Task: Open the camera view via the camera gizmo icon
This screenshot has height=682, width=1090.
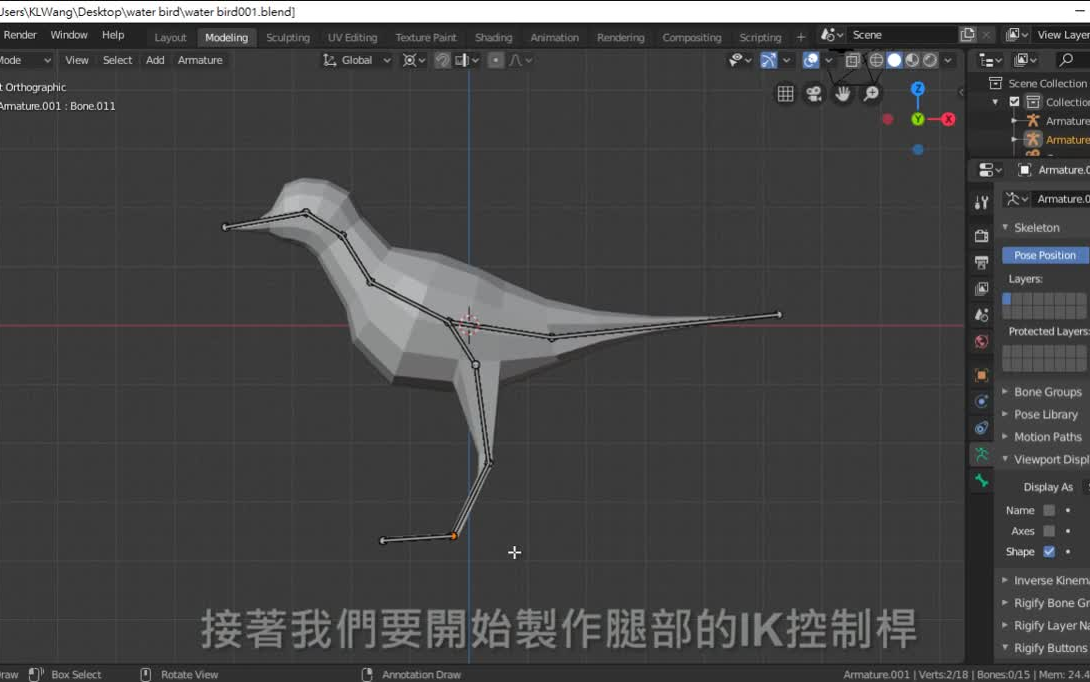Action: click(x=814, y=93)
